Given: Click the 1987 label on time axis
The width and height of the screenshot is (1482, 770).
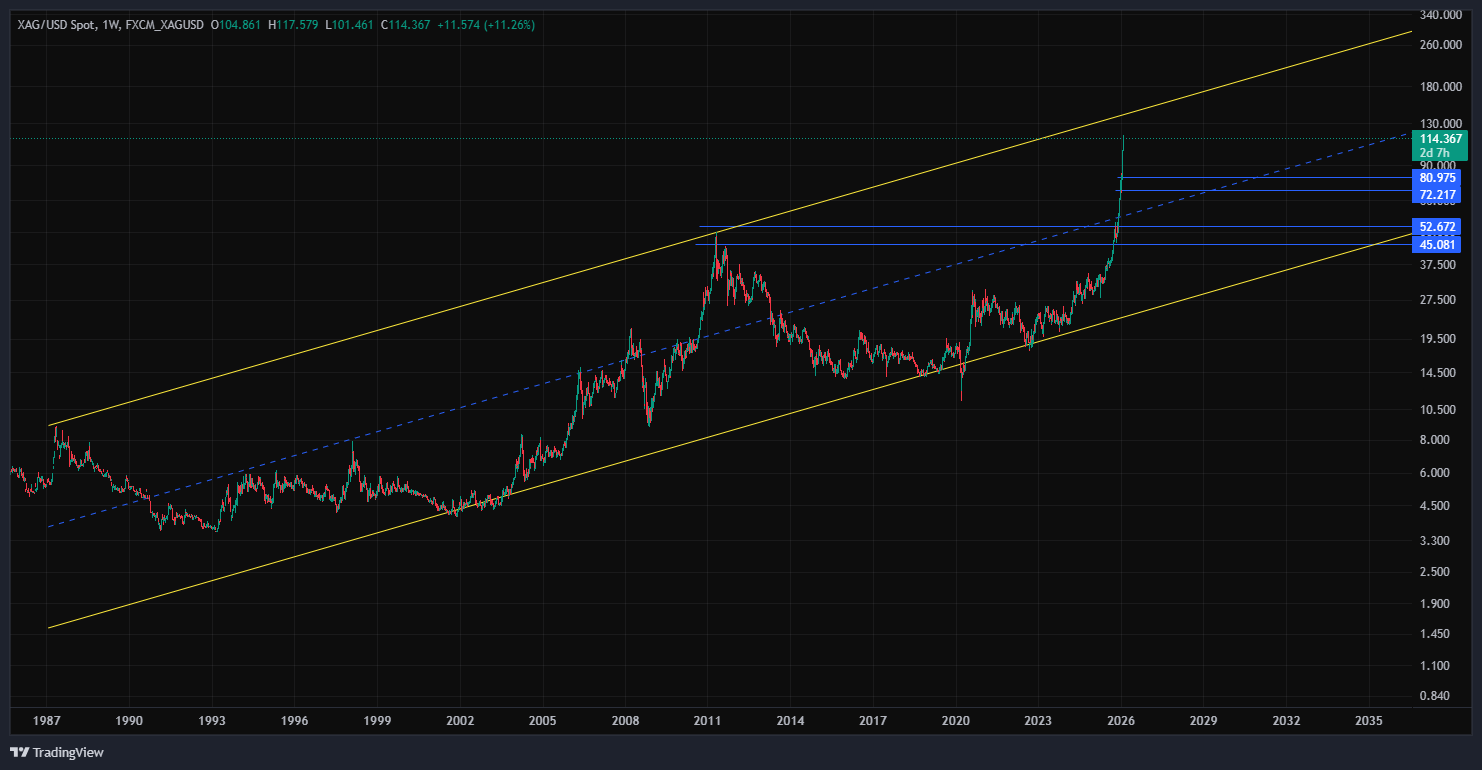Looking at the screenshot, I should point(46,720).
